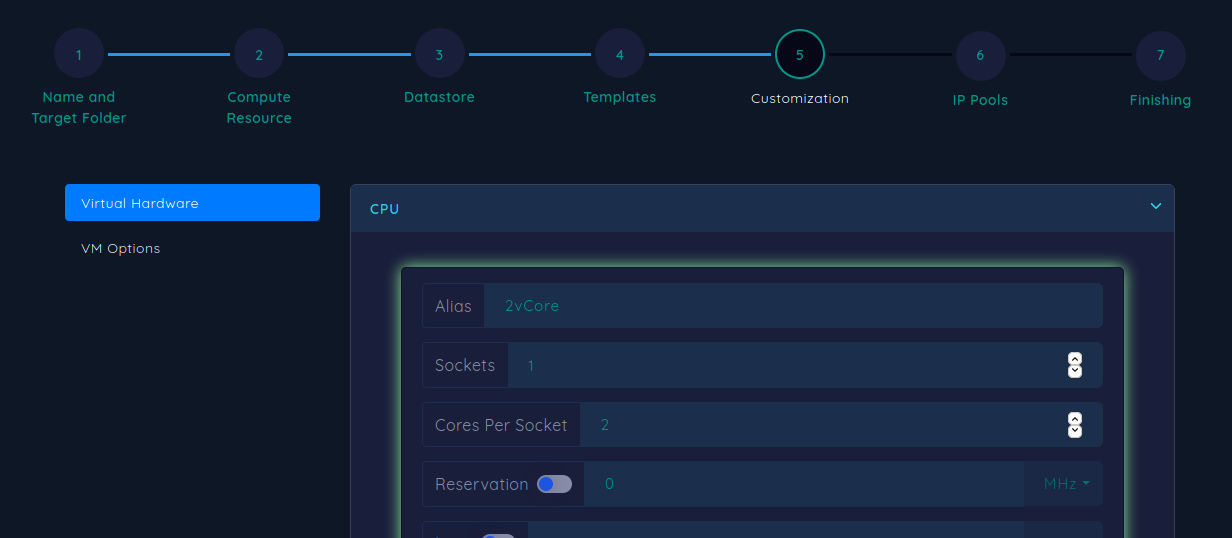This screenshot has height=538, width=1232.
Task: Open the MHz unit dropdown
Action: [1065, 484]
